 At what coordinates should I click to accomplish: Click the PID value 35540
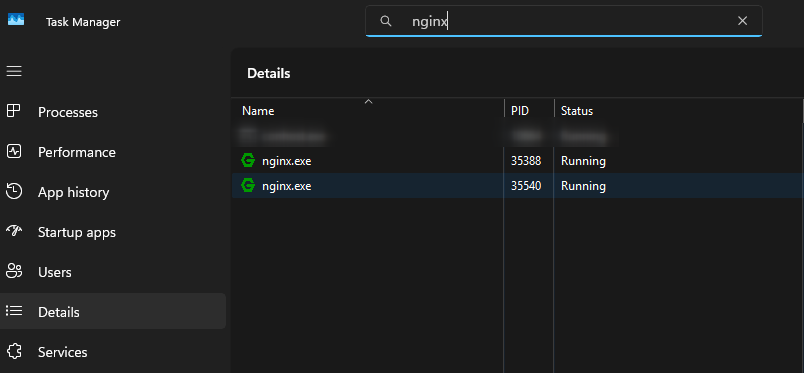tap(526, 186)
